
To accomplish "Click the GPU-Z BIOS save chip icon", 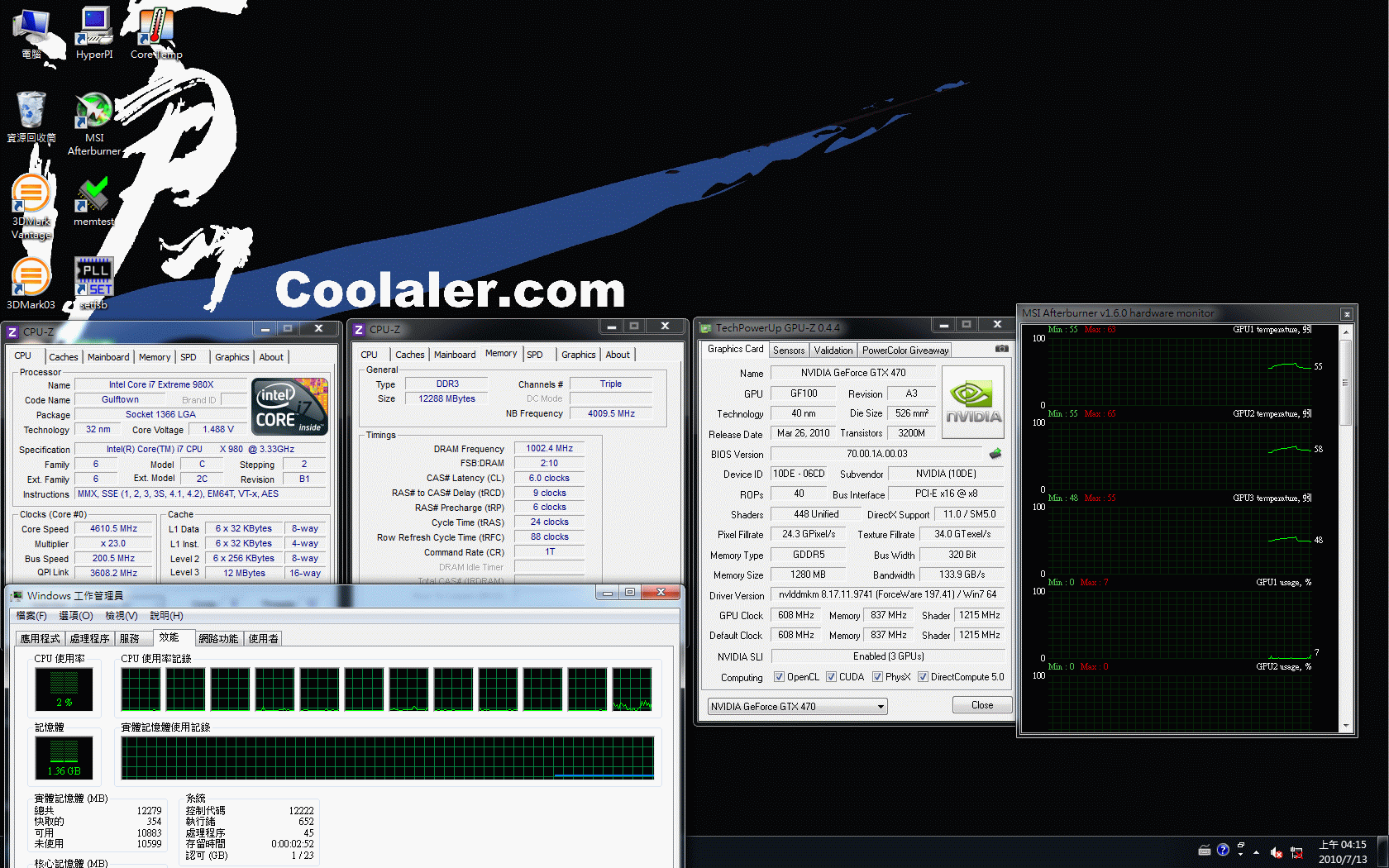I will point(995,453).
